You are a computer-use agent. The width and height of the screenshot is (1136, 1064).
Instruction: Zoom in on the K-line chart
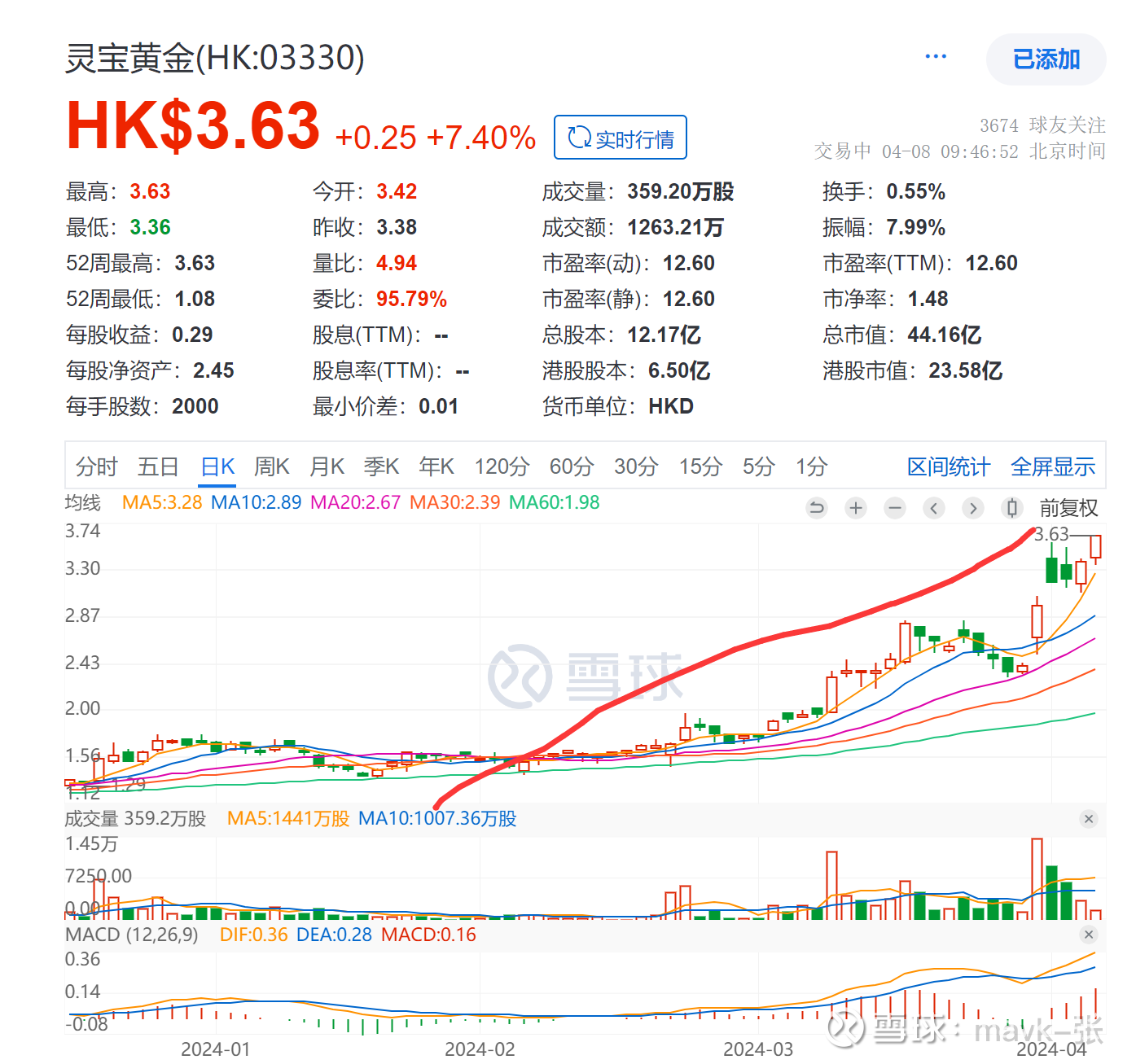pyautogui.click(x=855, y=507)
